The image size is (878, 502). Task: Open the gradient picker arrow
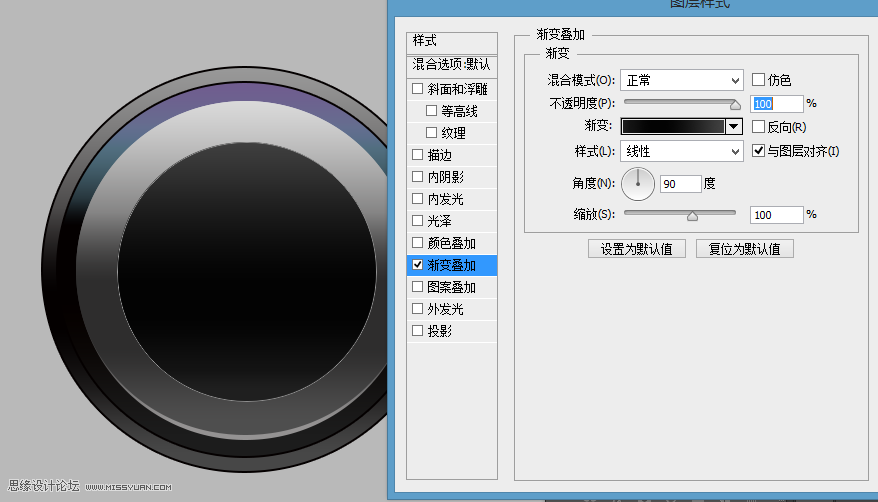point(734,126)
